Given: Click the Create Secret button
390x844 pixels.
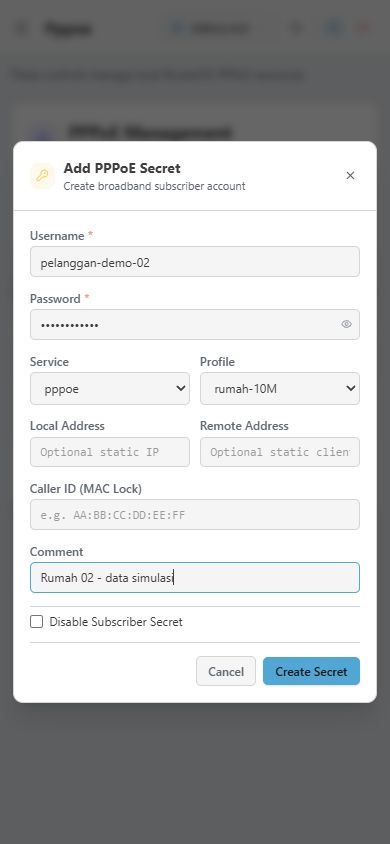Looking at the screenshot, I should coord(311,671).
